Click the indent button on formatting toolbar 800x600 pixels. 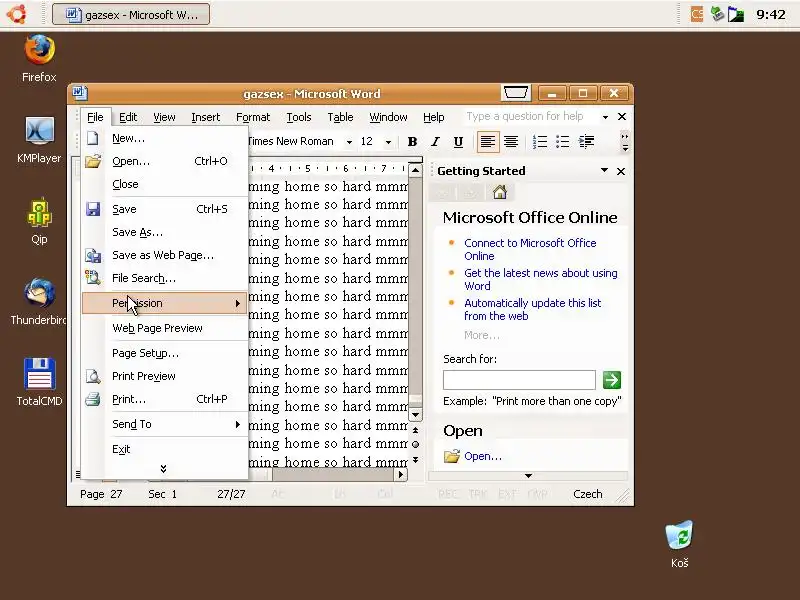586,142
